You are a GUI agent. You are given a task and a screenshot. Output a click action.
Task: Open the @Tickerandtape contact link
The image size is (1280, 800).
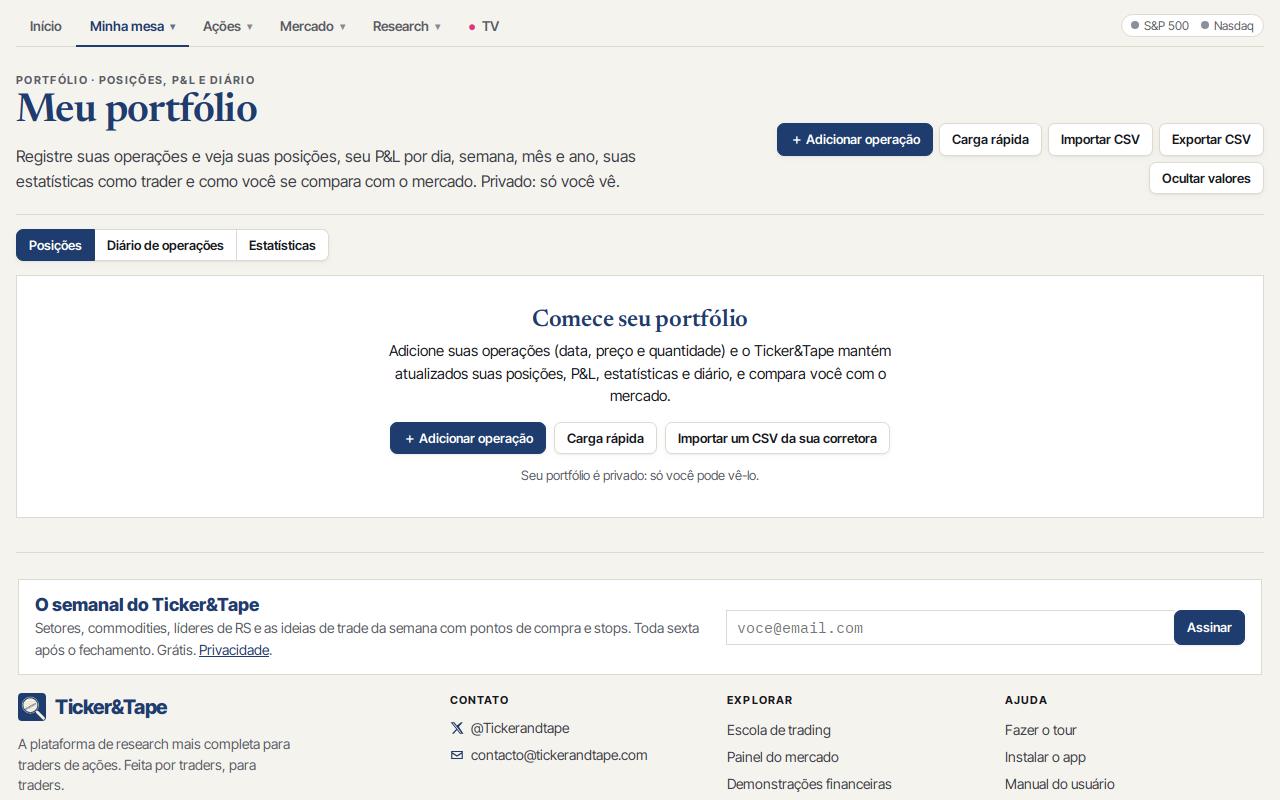tap(520, 729)
